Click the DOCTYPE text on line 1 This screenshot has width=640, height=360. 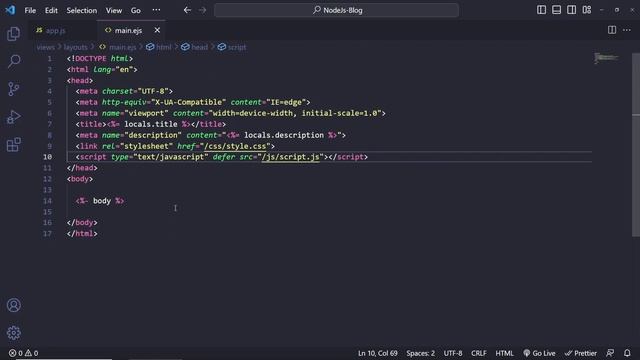pyautogui.click(x=91, y=59)
